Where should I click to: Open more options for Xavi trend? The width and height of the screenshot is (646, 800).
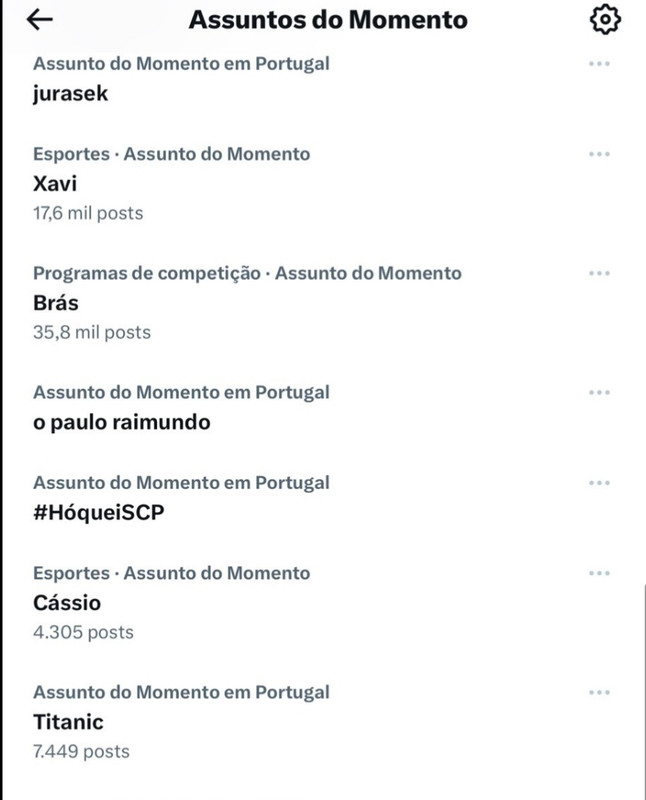coord(599,154)
